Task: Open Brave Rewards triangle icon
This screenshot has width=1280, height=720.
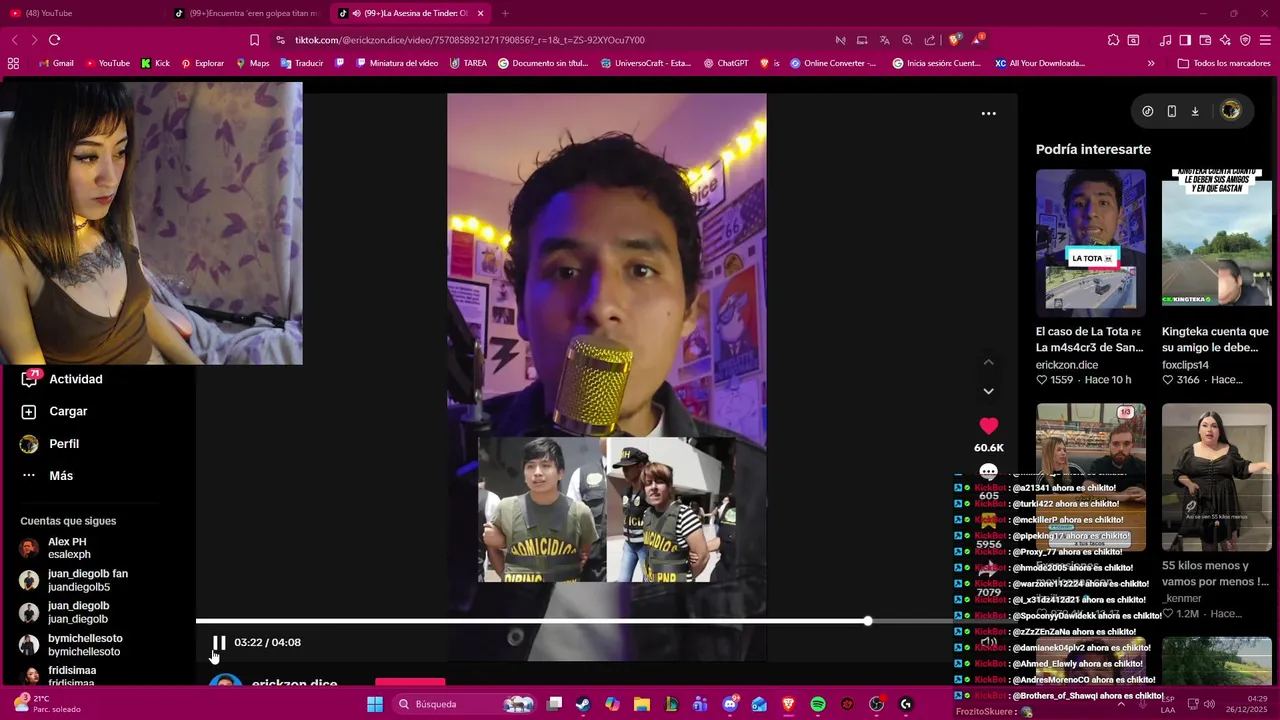Action: click(x=978, y=40)
